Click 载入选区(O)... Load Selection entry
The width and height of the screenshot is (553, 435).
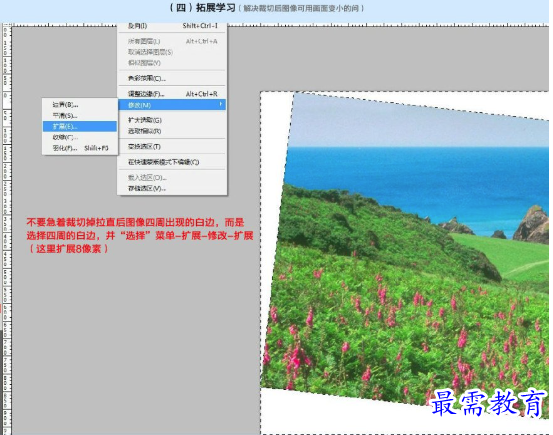pos(172,177)
